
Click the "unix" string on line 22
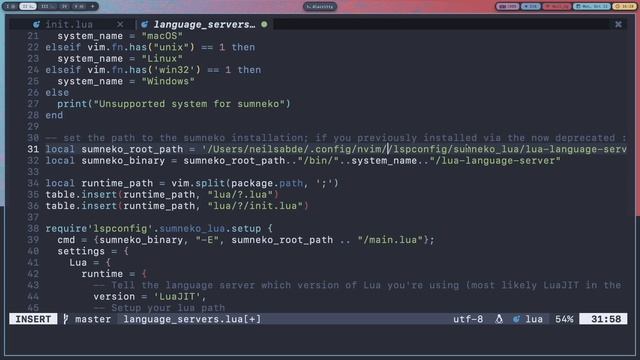click(x=171, y=47)
